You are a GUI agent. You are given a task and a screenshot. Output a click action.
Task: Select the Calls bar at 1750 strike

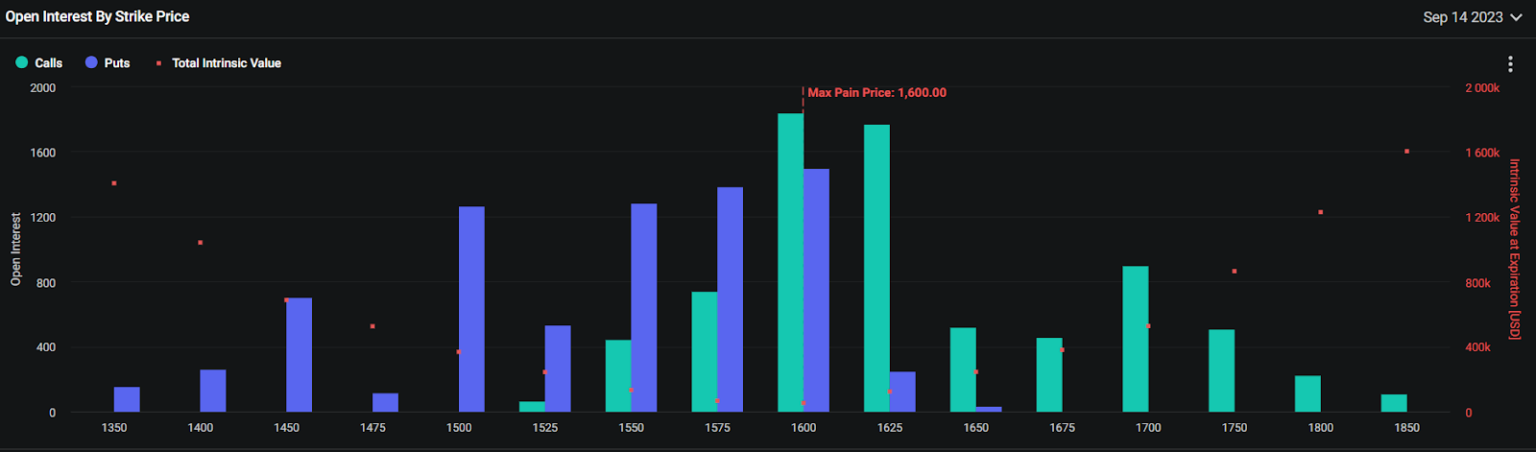[1221, 371]
